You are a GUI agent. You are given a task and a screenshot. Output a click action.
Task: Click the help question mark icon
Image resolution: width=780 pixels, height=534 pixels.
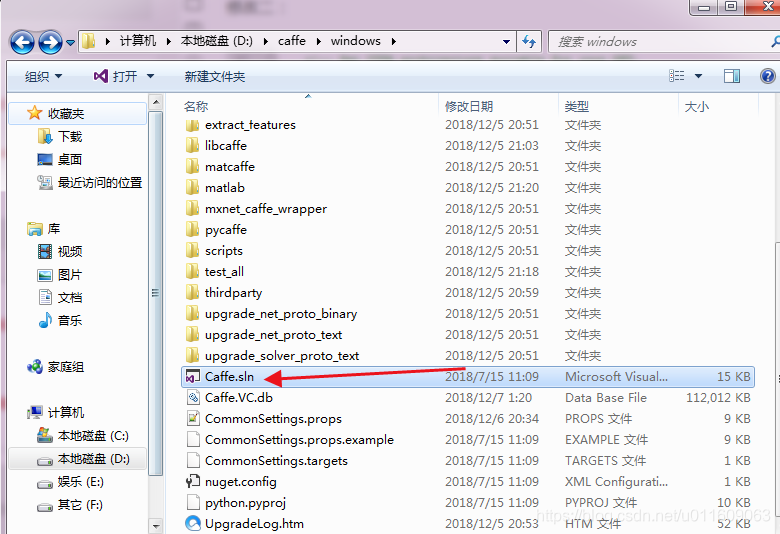tap(768, 76)
